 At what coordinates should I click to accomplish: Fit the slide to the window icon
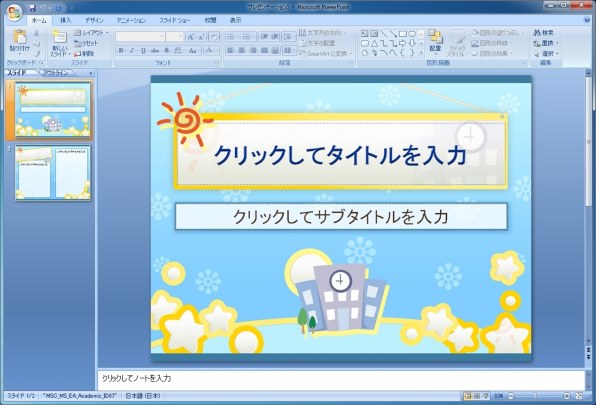point(579,396)
